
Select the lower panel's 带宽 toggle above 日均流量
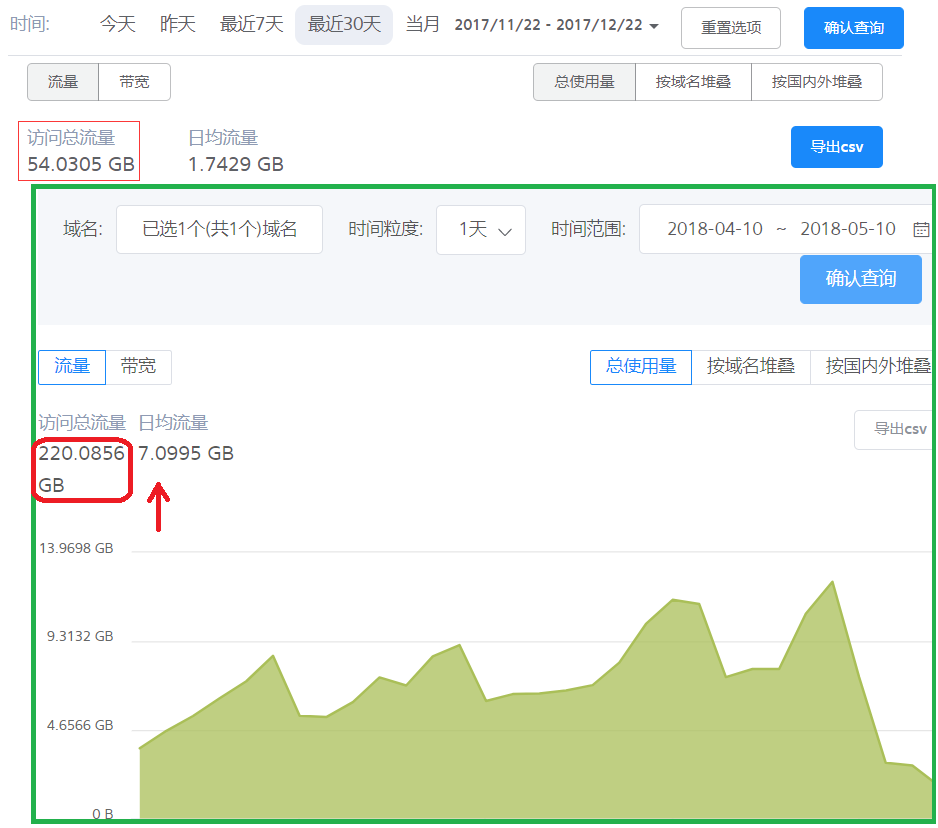click(138, 367)
